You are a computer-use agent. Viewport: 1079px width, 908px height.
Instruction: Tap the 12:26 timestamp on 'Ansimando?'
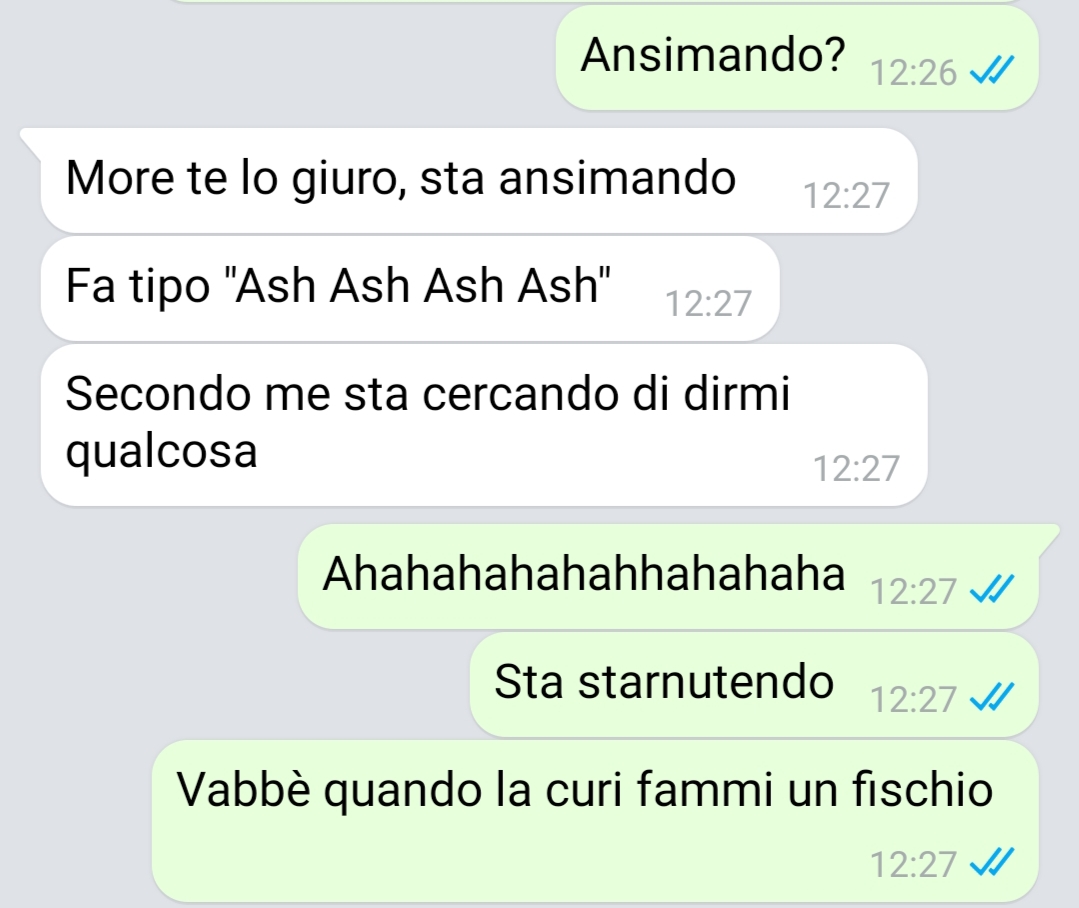pos(913,72)
